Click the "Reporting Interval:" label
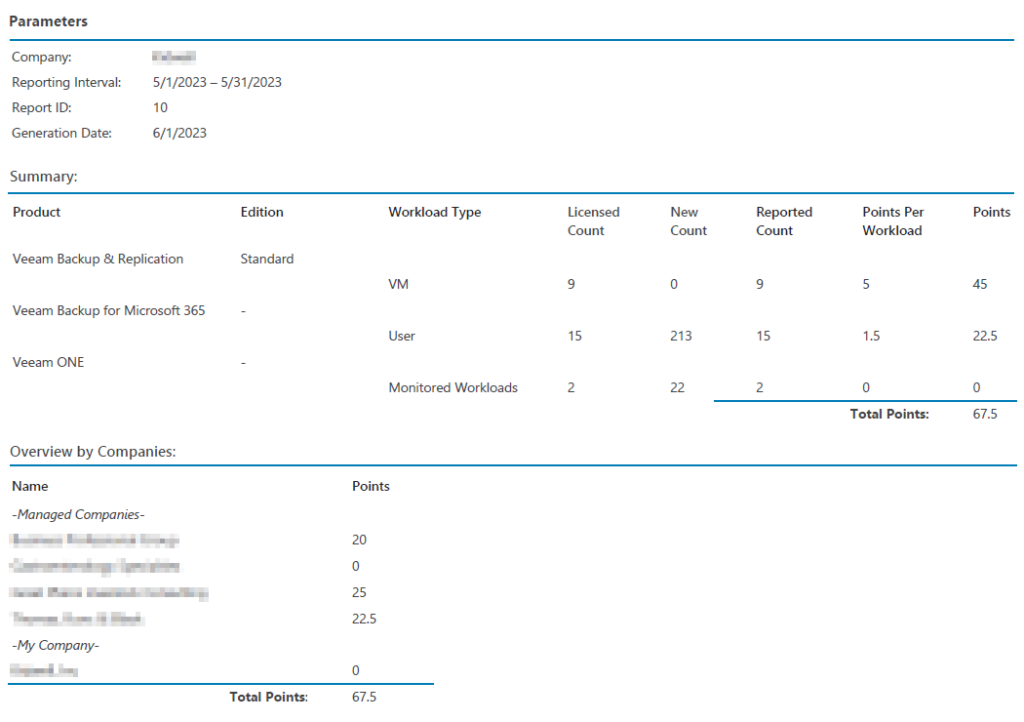 point(67,82)
